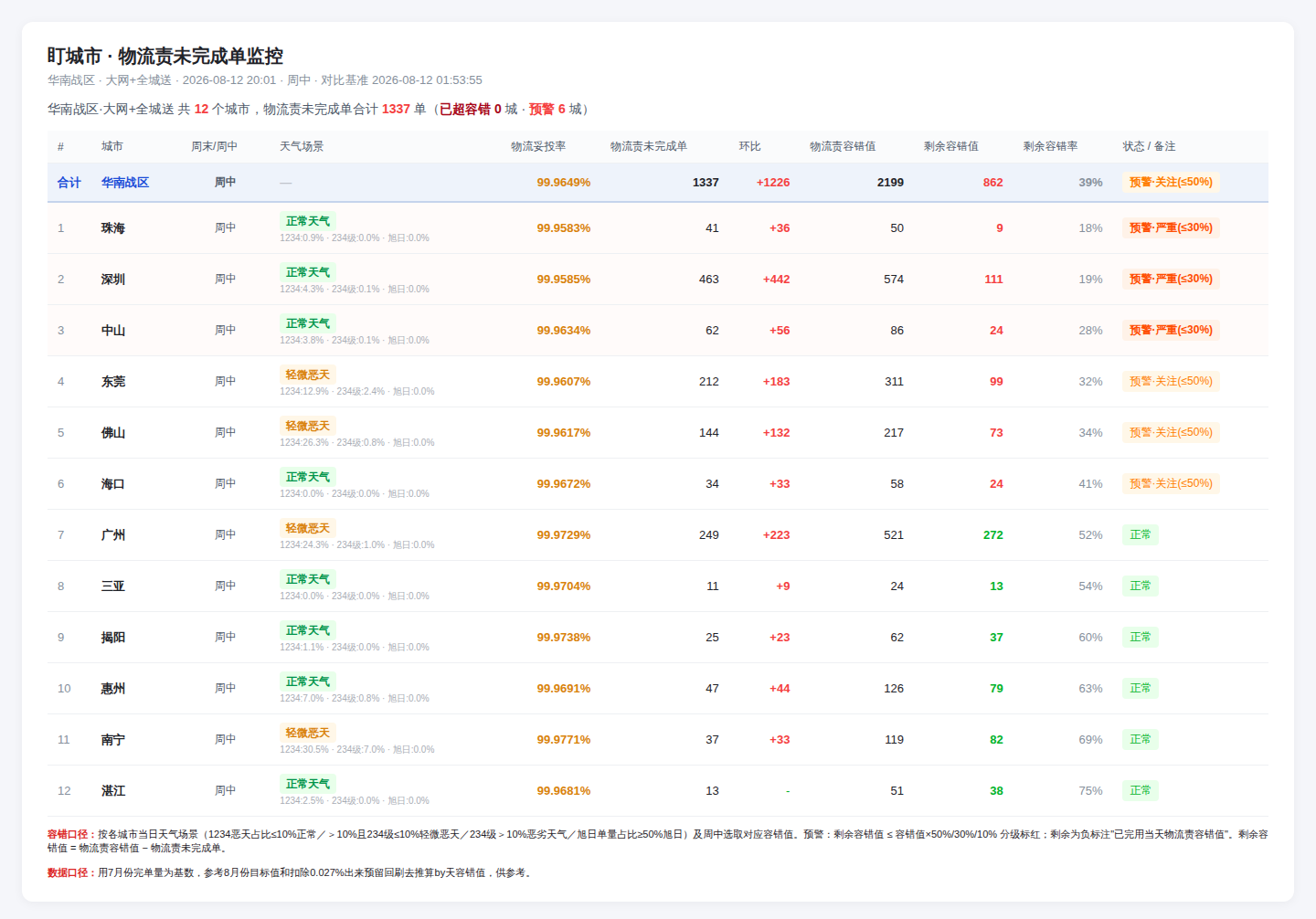Click the remaining tolerance value 272 for 广州
This screenshot has height=919, width=1316.
click(993, 535)
